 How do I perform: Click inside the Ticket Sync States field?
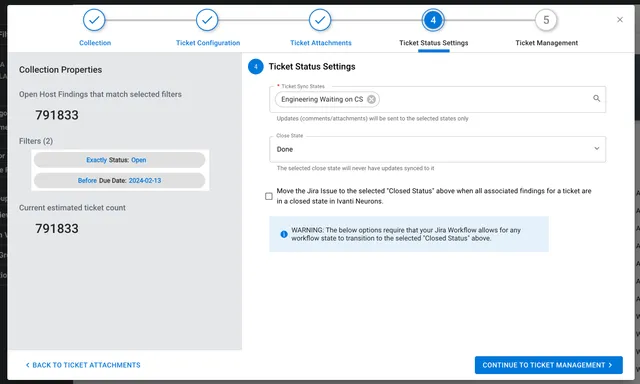coord(438,99)
